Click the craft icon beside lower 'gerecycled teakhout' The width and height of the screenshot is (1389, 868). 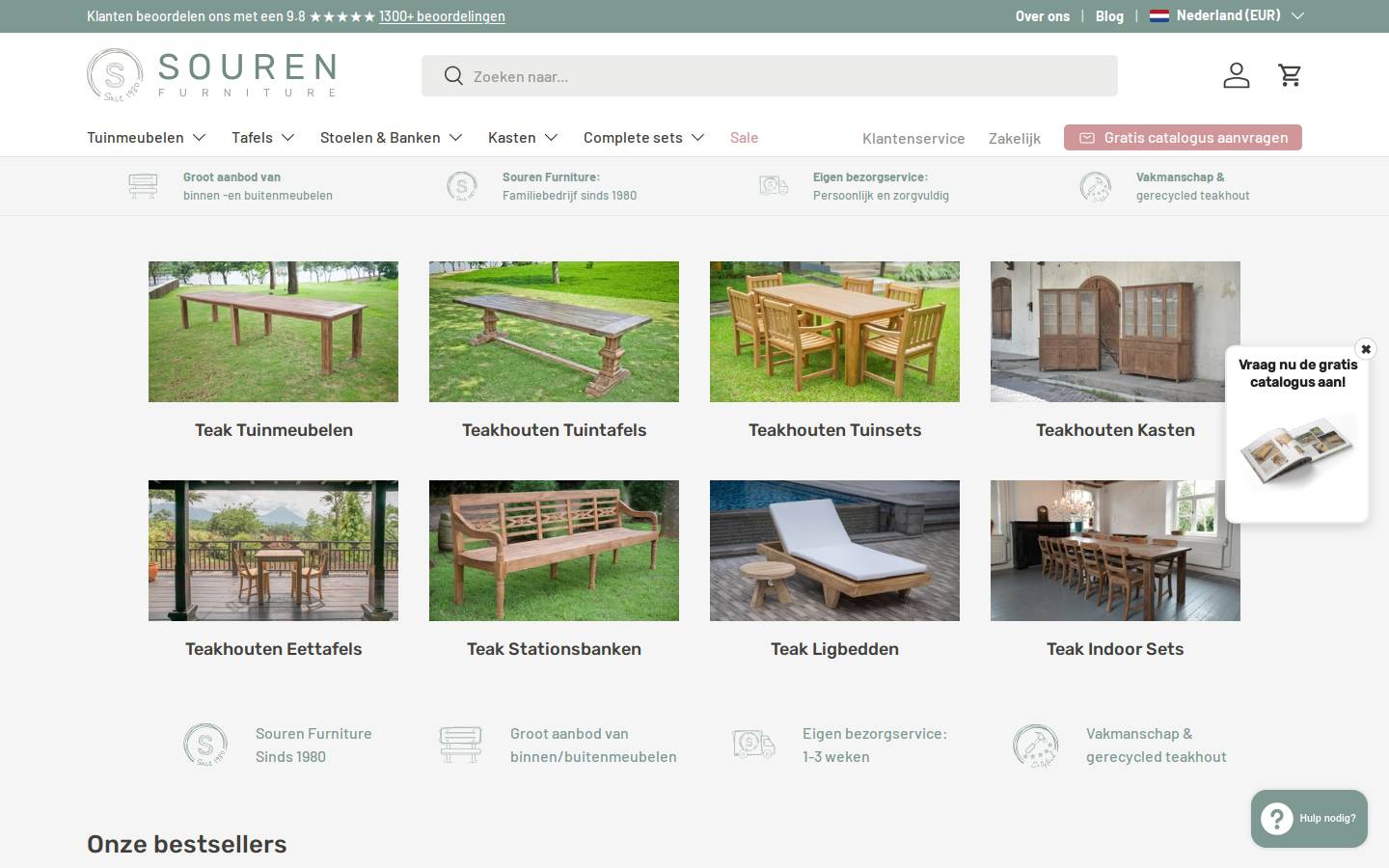[x=1035, y=746]
